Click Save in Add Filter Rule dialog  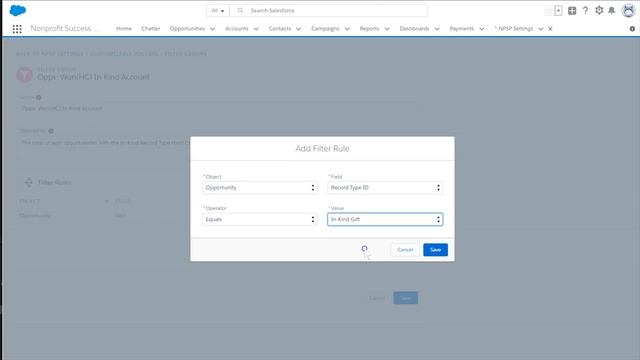tap(436, 250)
